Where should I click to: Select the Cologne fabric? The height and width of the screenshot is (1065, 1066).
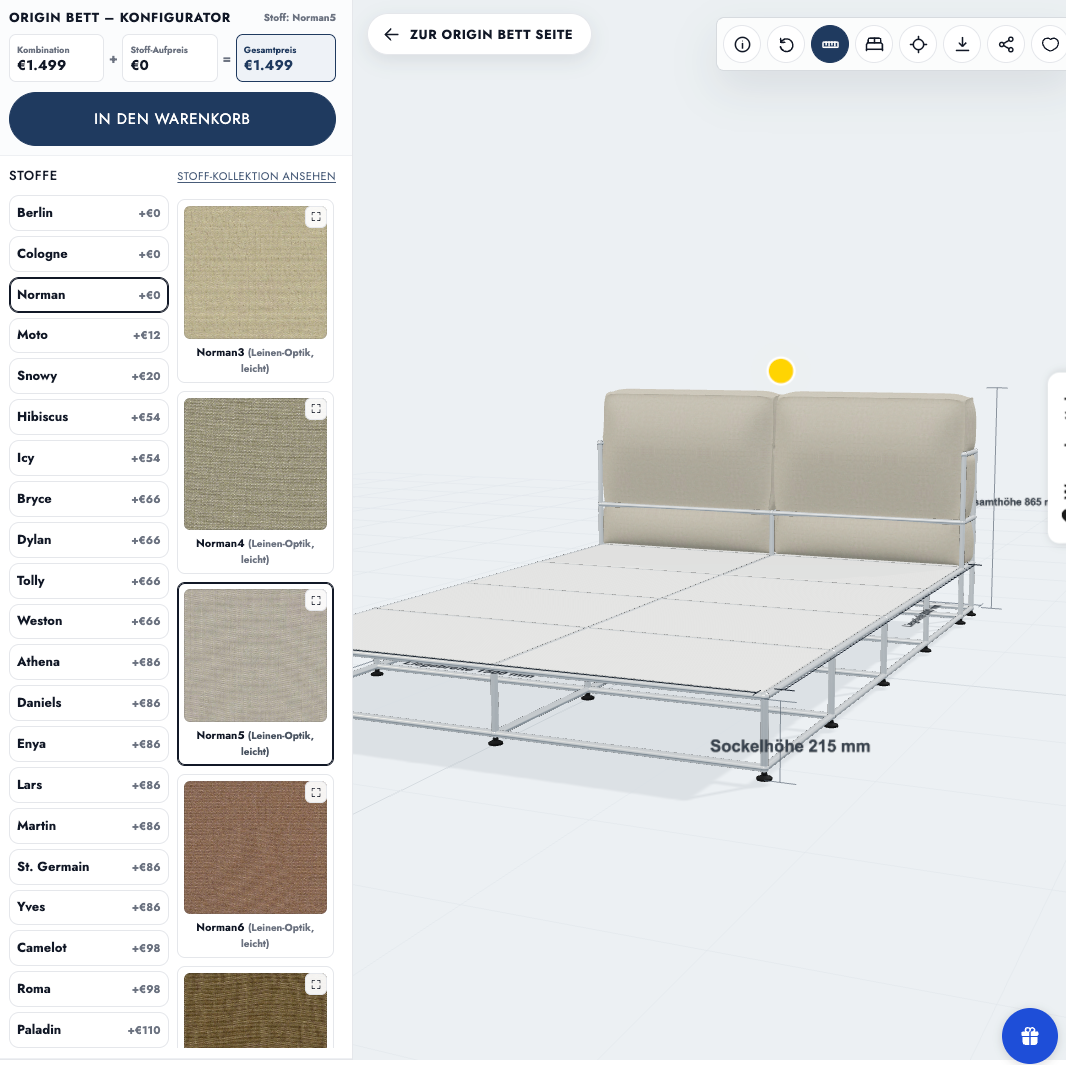click(x=89, y=254)
